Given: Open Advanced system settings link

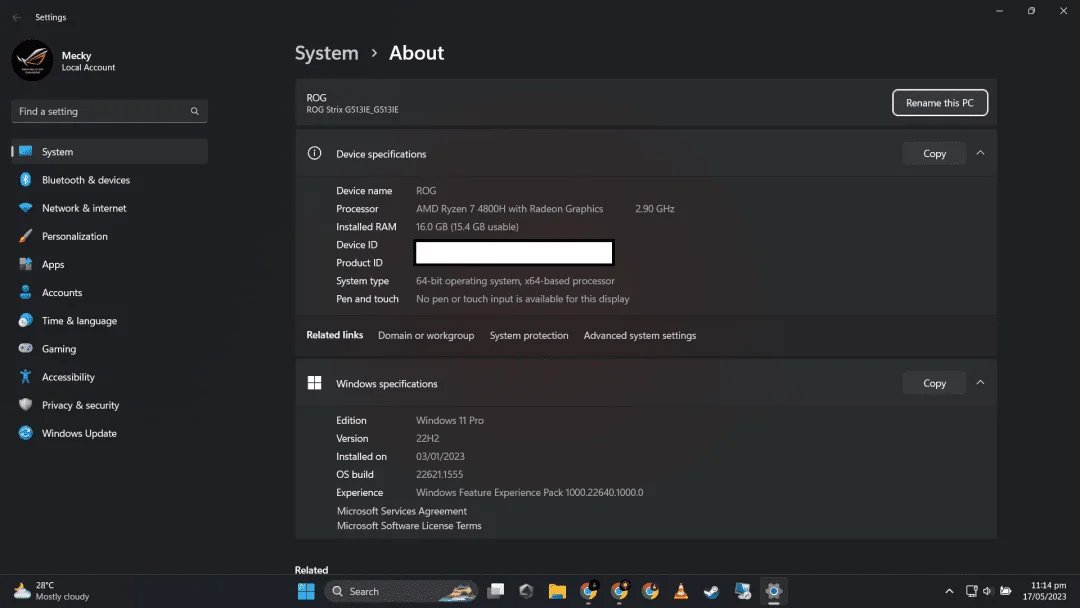Looking at the screenshot, I should [640, 335].
